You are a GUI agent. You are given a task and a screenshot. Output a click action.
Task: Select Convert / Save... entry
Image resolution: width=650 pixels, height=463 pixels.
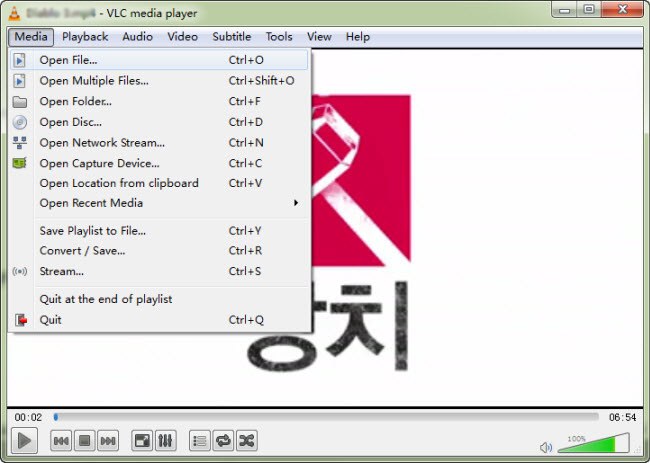(159, 251)
